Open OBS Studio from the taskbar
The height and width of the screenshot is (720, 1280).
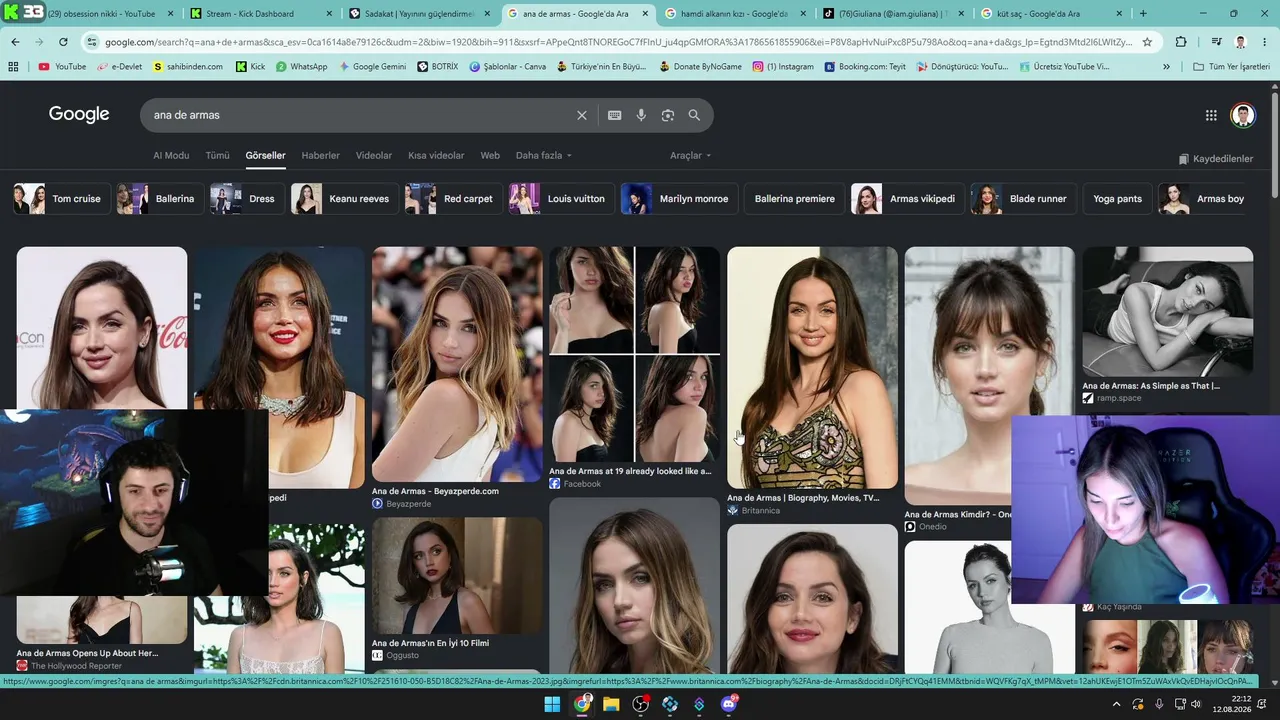(640, 704)
